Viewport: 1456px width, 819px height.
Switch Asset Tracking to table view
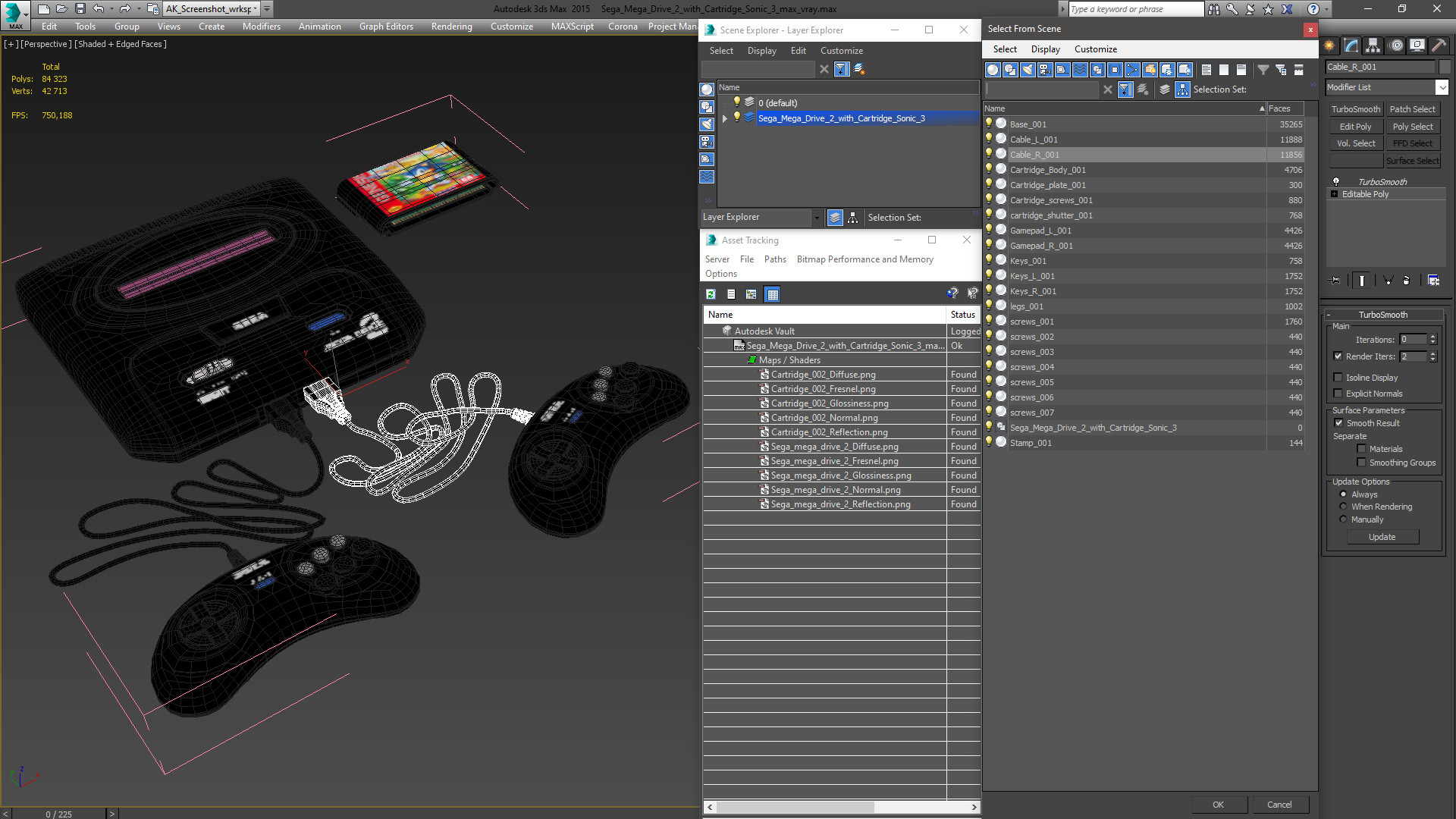click(x=773, y=294)
